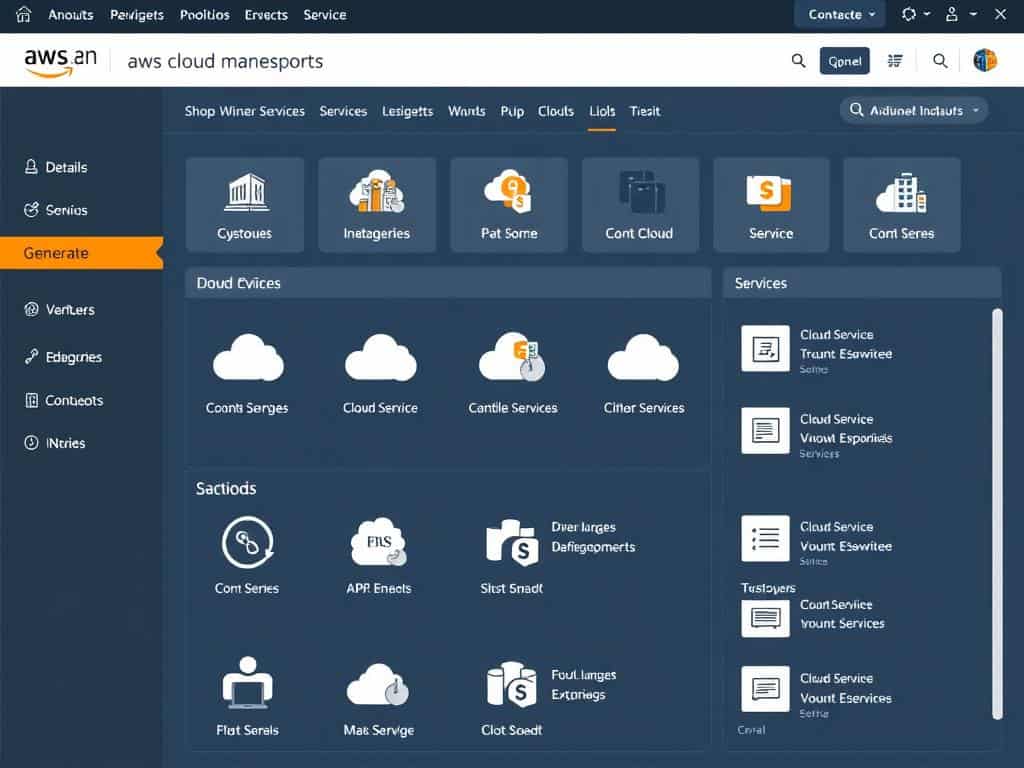
Task: Open the Service menu in top bar
Action: 325,14
